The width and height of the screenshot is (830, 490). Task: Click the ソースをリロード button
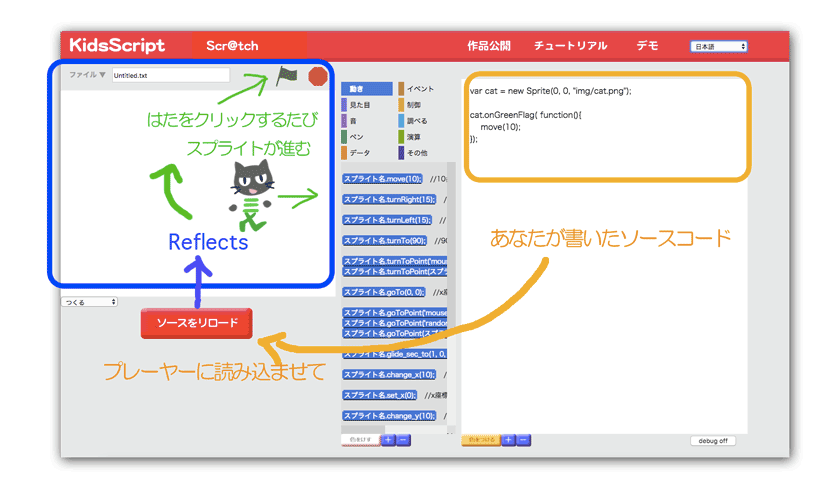(196, 323)
